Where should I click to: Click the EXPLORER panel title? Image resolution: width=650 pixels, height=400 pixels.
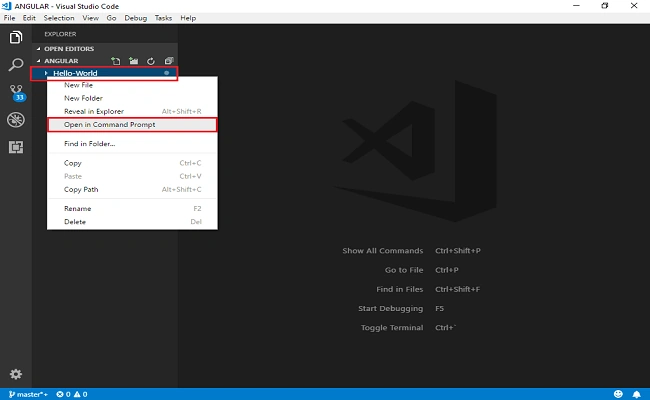(60, 34)
